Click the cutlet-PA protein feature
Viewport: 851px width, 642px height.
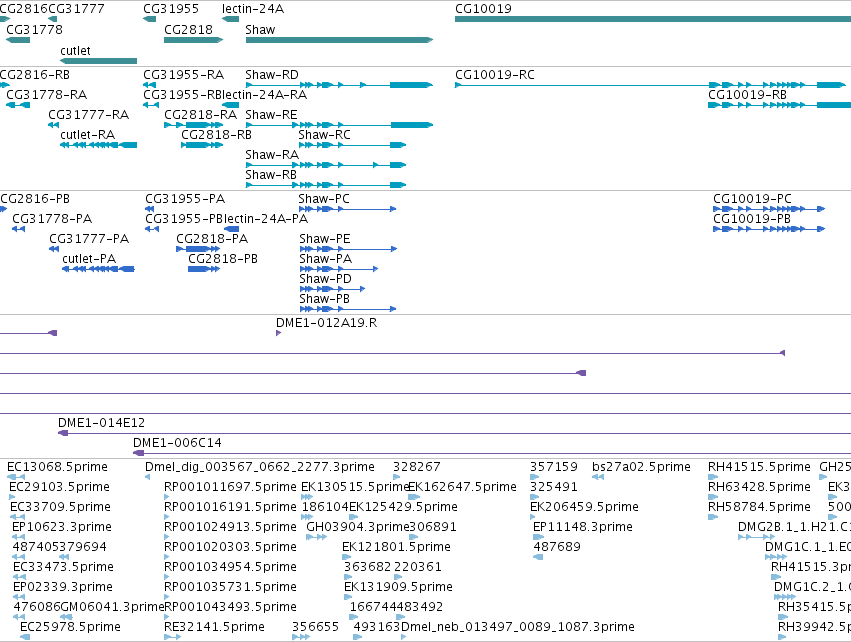[x=98, y=269]
